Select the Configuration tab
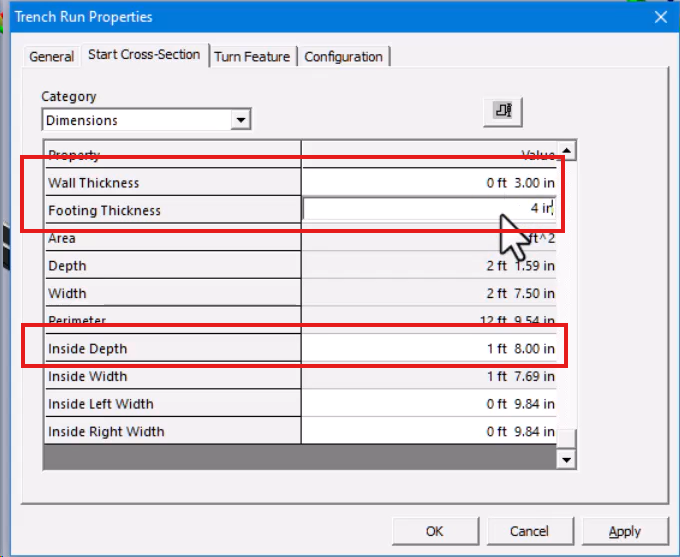Viewport: 680px width, 557px height. coord(343,57)
